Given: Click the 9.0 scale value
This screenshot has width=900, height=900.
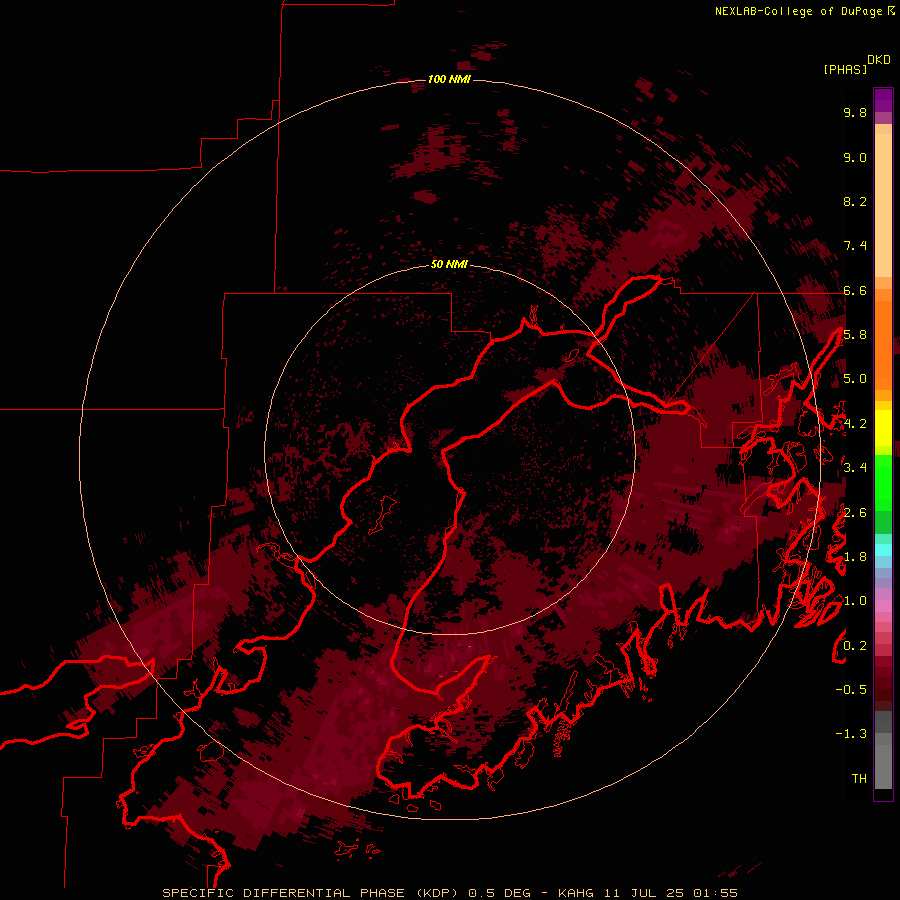Looking at the screenshot, I should tap(855, 157).
